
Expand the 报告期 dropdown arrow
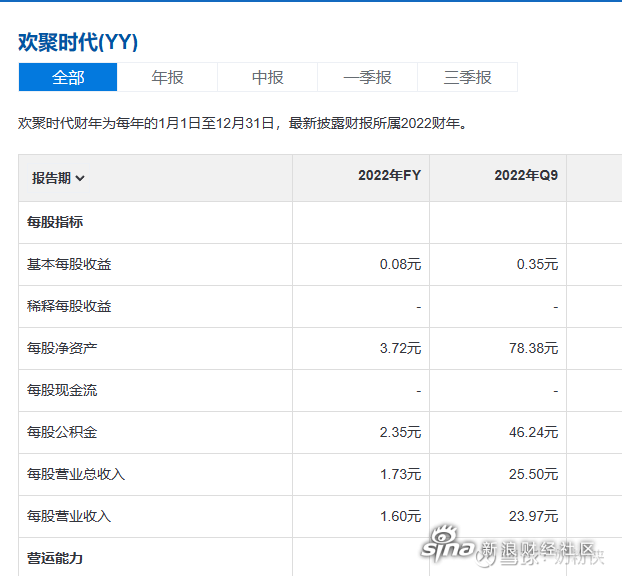(x=80, y=178)
